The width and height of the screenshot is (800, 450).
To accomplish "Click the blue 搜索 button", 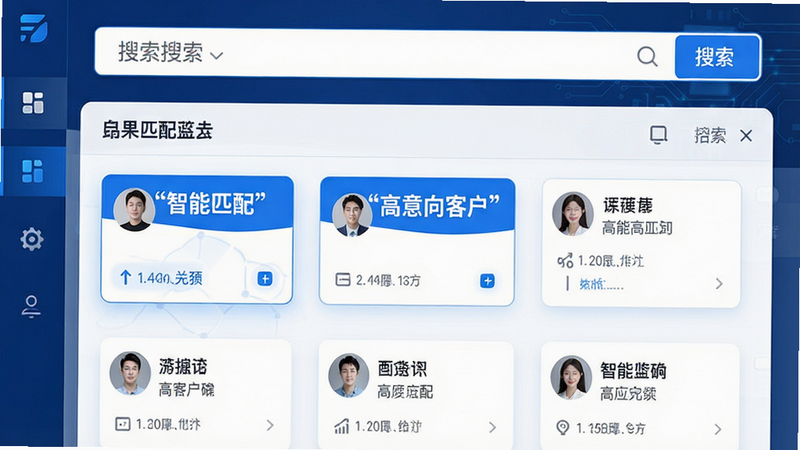I will tap(717, 57).
